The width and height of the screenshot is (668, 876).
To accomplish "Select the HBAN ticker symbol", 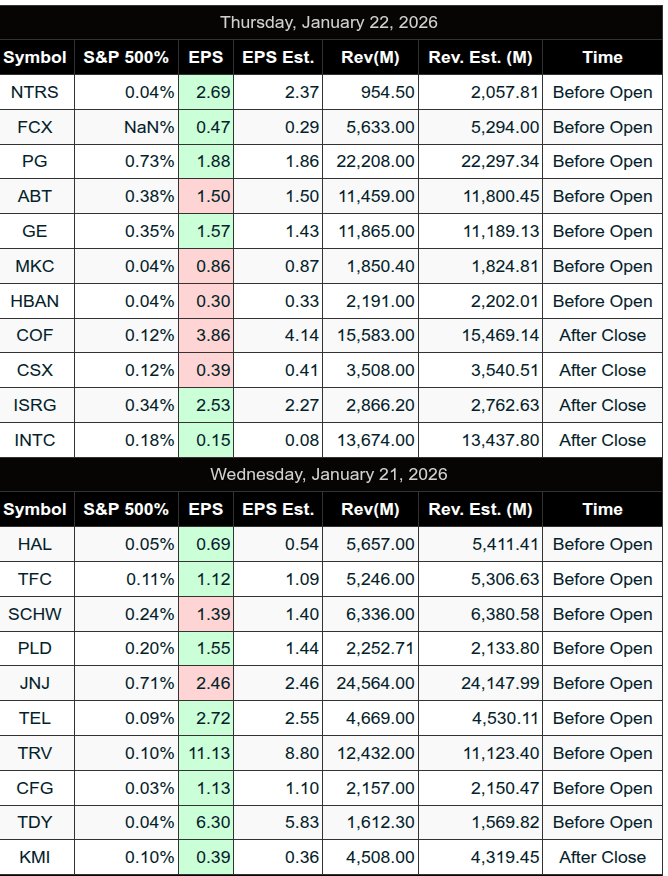I will [35, 301].
